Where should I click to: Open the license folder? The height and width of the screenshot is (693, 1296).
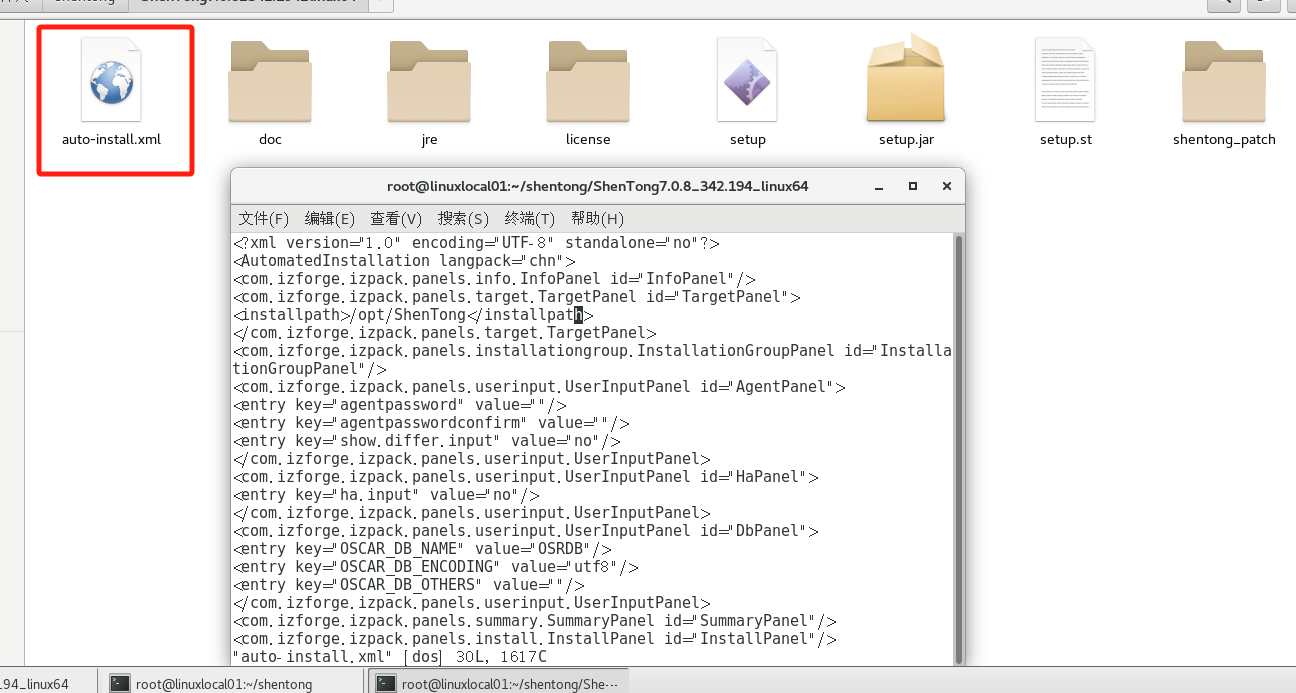pos(588,81)
